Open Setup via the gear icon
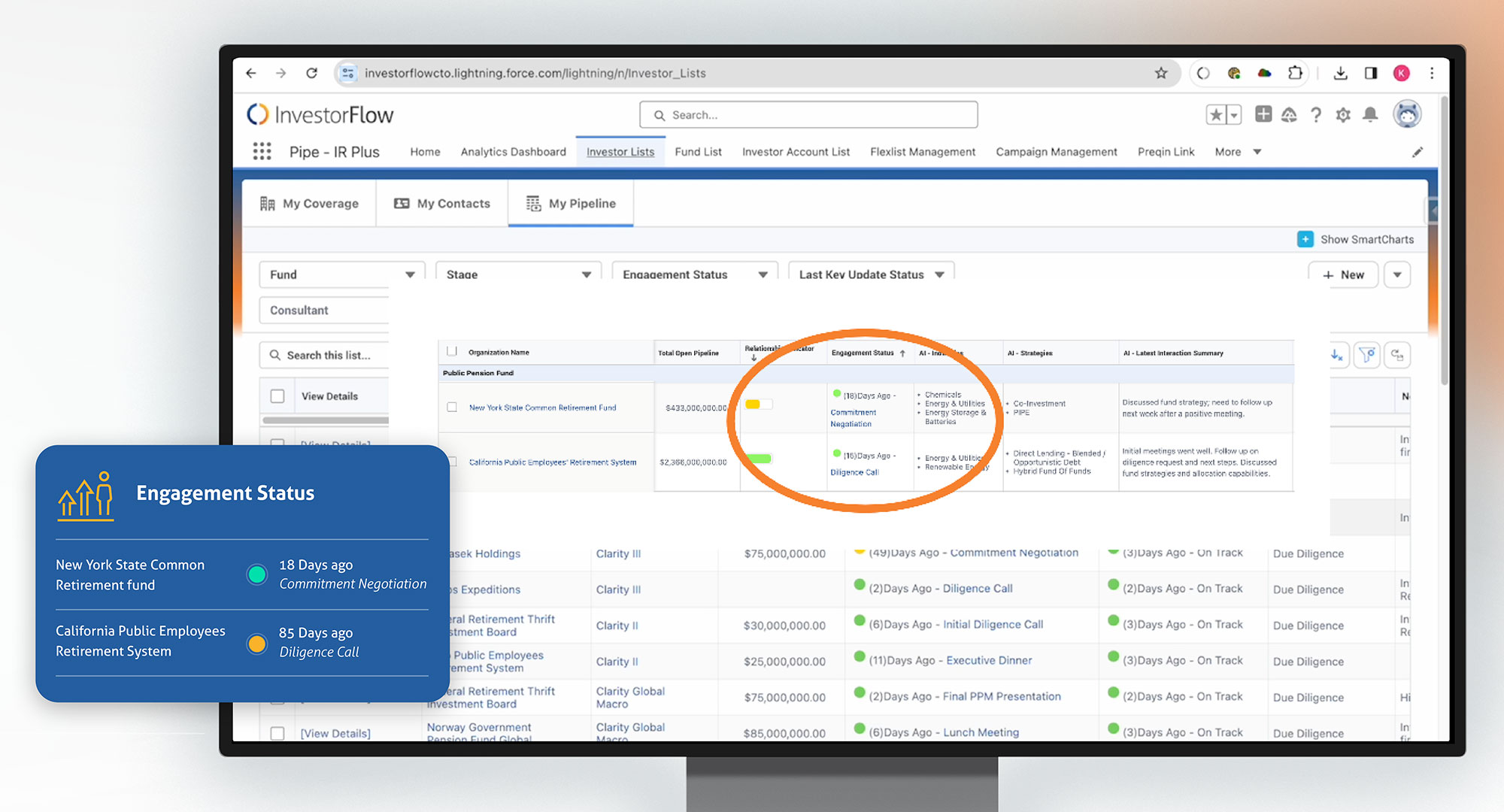Screen dimensions: 1504x812 [1343, 114]
